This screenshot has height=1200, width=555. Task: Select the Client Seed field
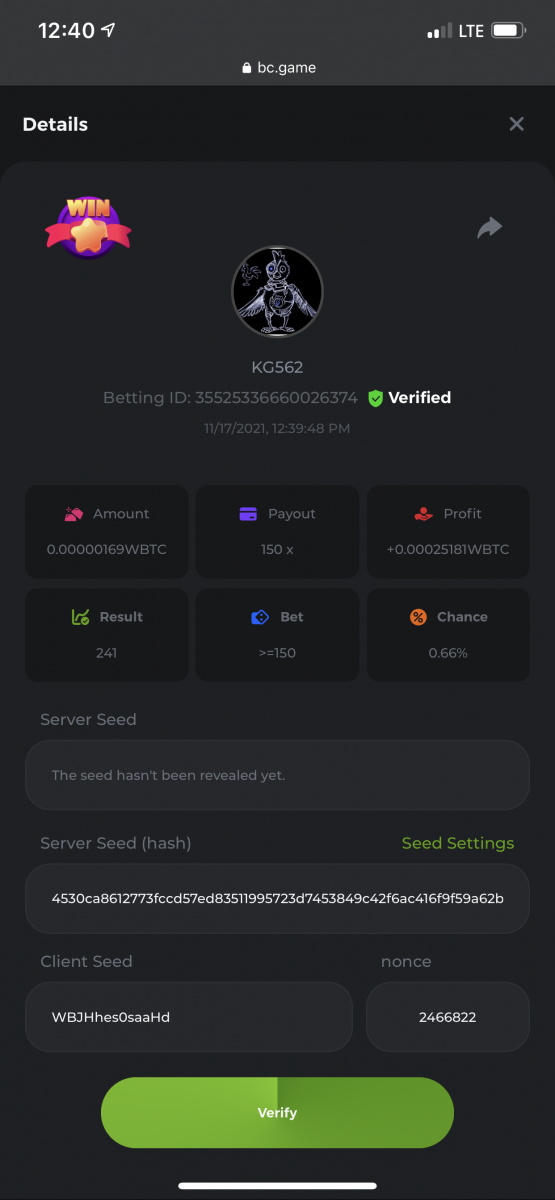coord(189,1016)
